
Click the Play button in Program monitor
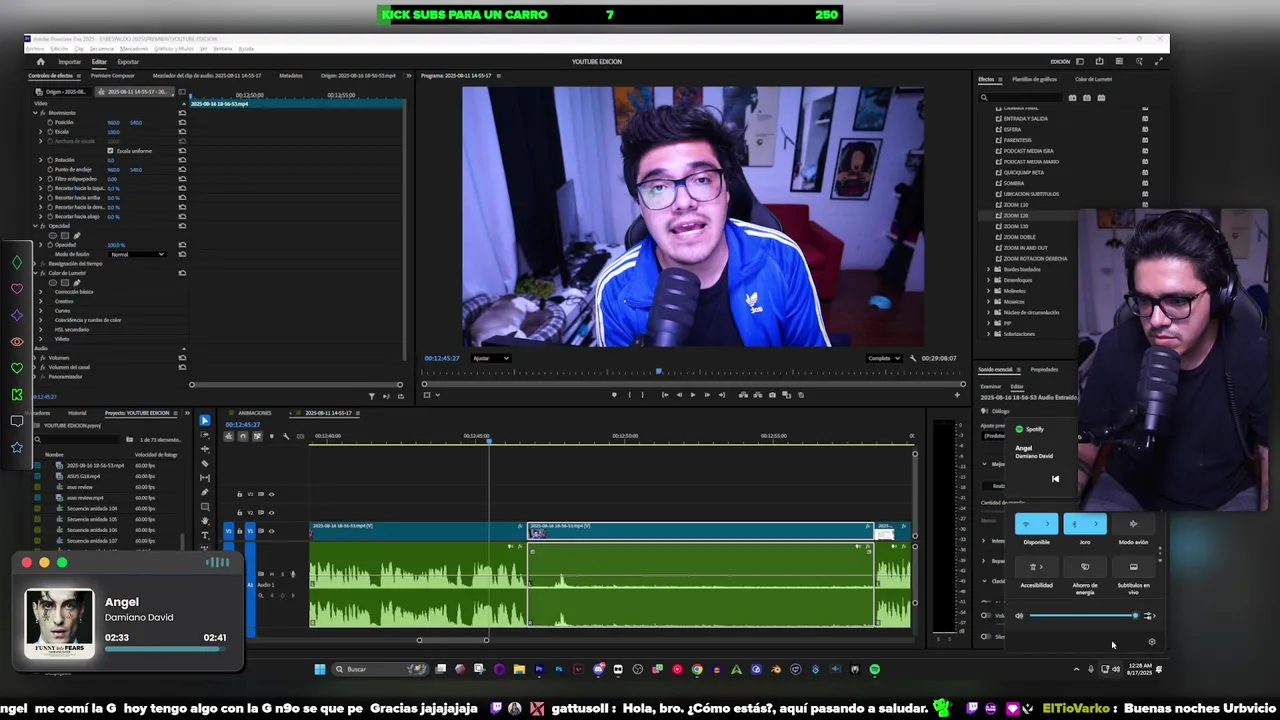(692, 395)
